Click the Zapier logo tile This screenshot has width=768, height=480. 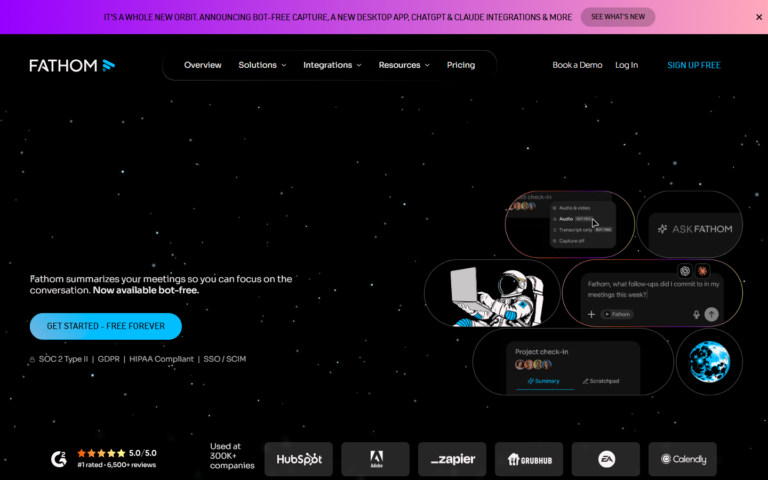pos(452,459)
